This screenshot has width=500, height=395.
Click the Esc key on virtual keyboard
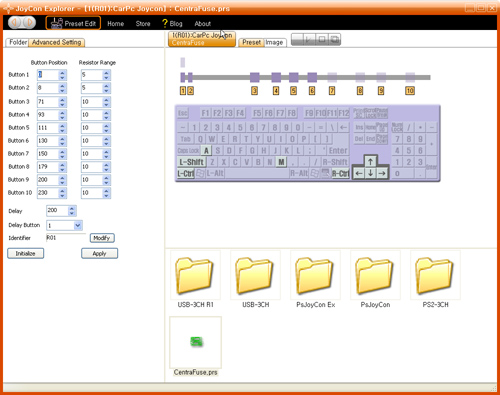tap(183, 113)
